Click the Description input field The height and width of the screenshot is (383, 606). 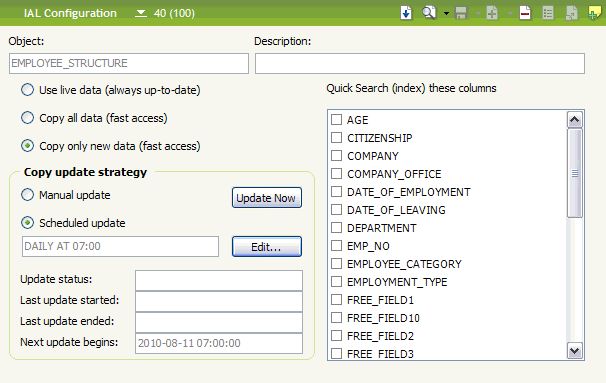420,63
